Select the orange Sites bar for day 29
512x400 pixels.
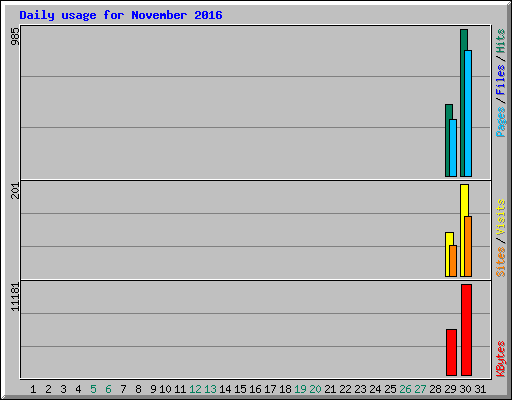453,261
